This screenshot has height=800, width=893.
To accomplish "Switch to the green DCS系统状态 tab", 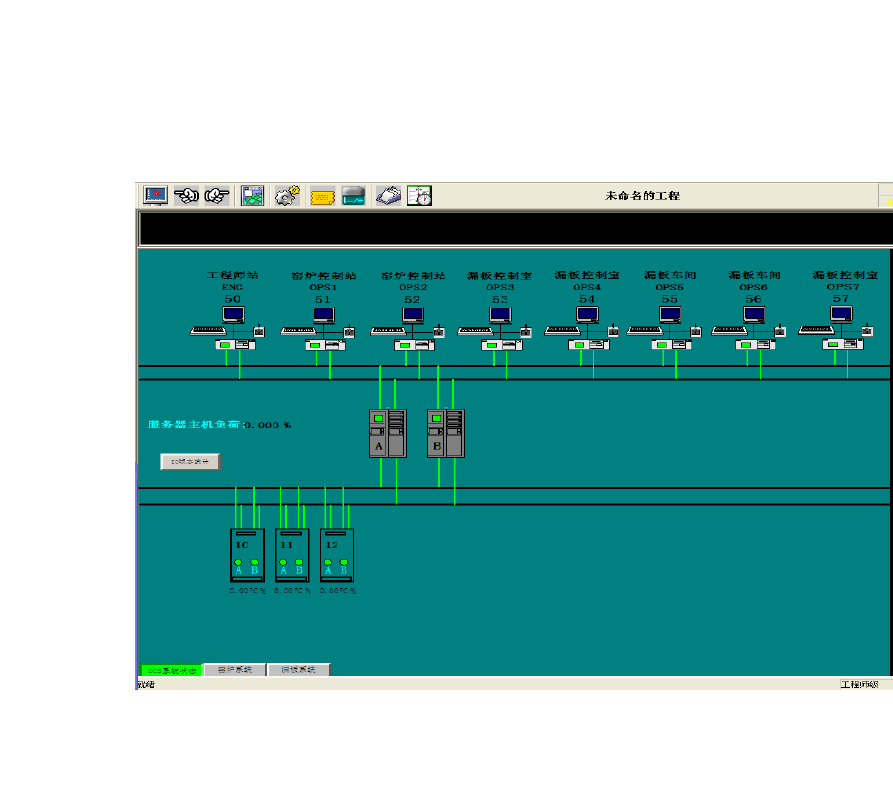I will (170, 670).
